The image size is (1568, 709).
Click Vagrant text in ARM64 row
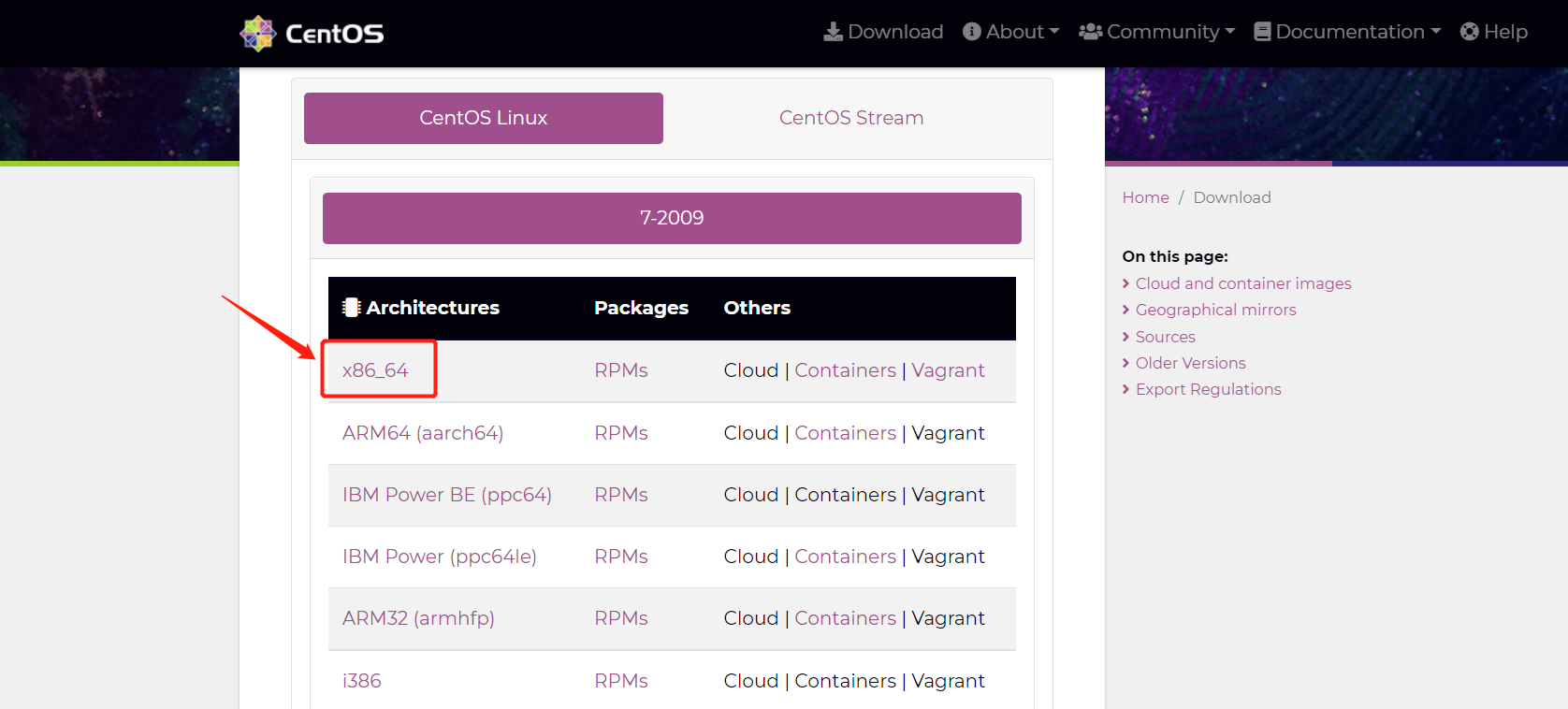tap(949, 433)
